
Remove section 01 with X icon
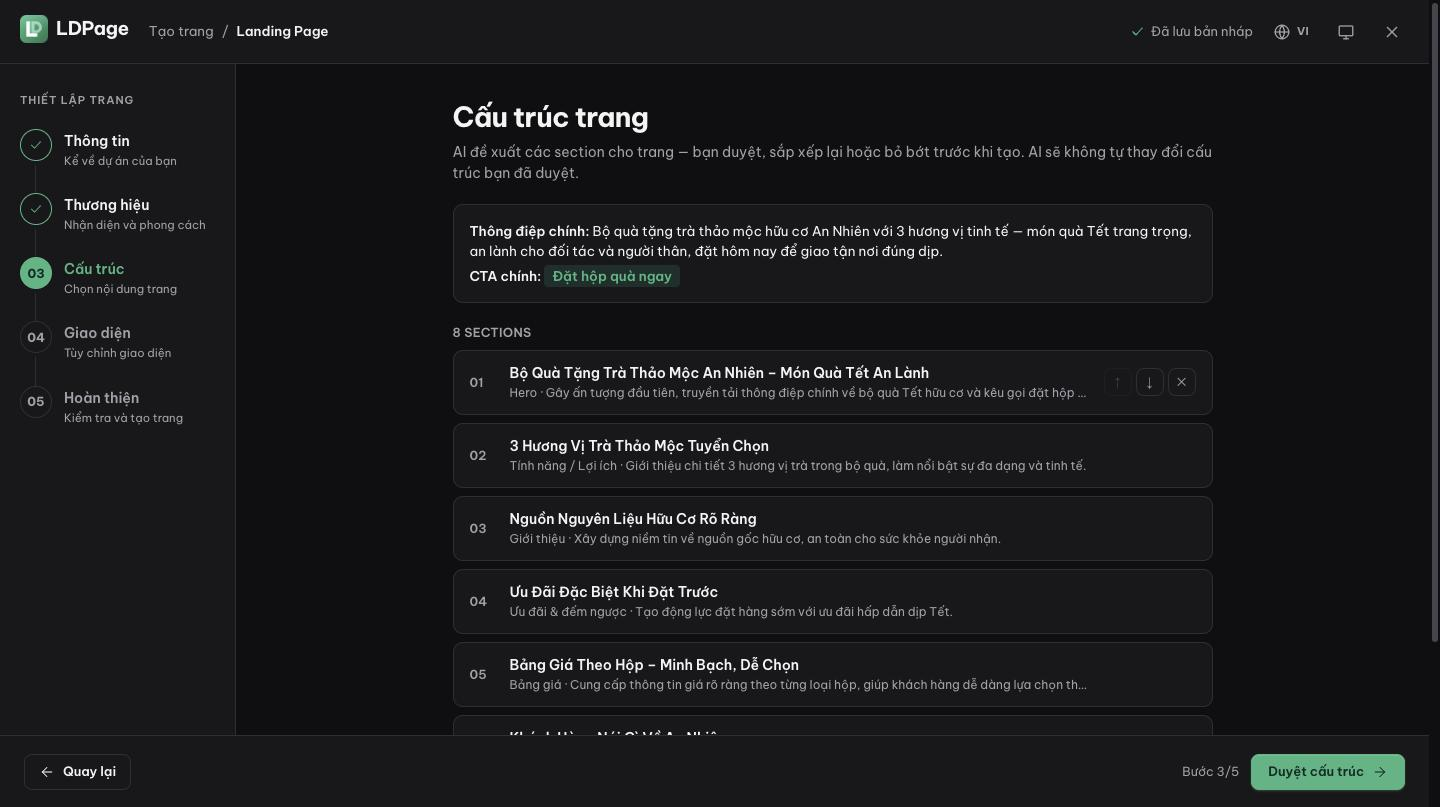click(1182, 382)
